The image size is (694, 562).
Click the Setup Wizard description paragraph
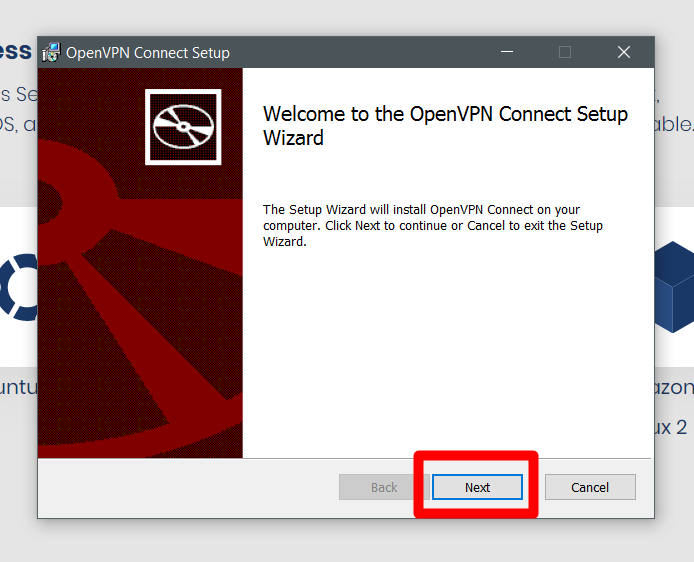pos(433,226)
